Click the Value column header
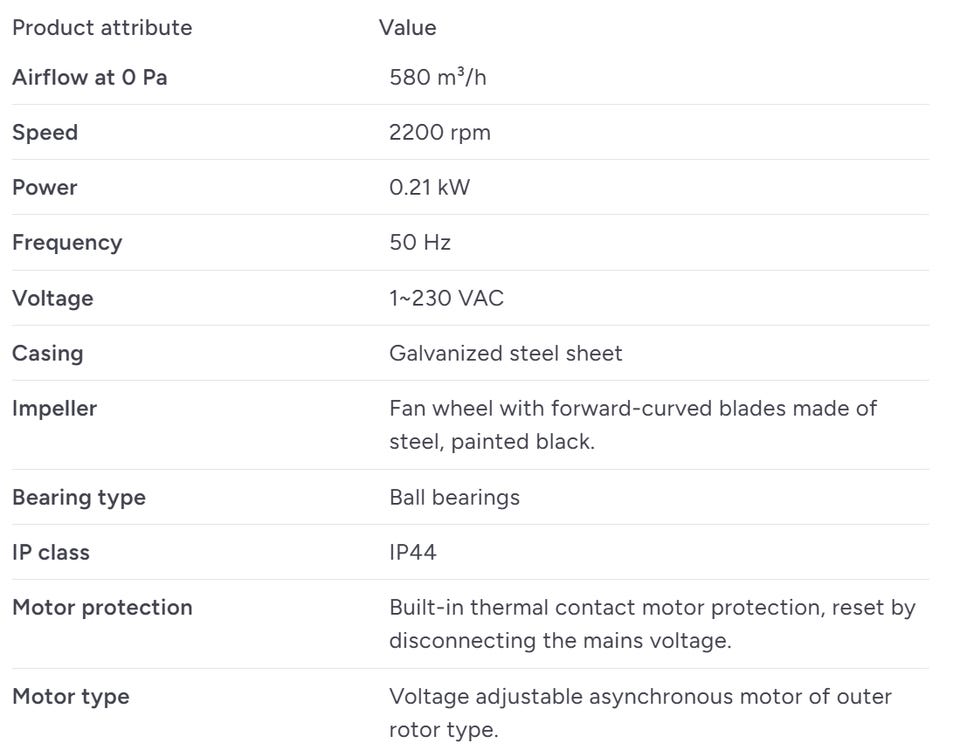960x750 pixels. click(407, 28)
